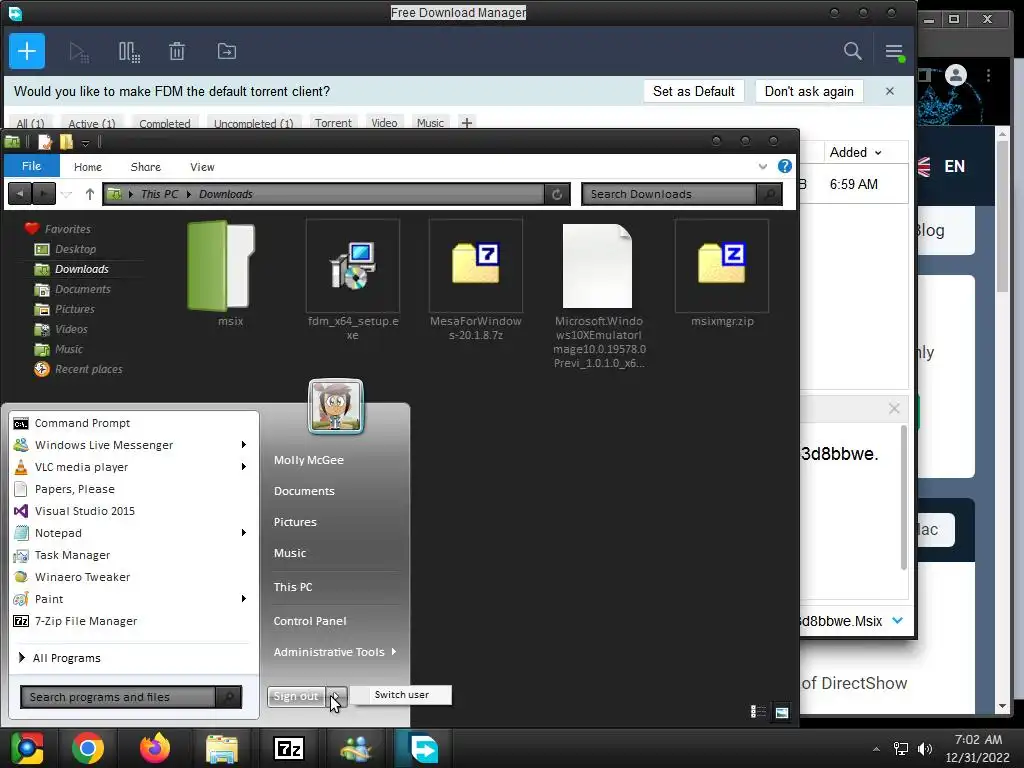Select MesaForWindows-20.1.8.7z archive
Viewport: 1024px width, 768px height.
(x=475, y=280)
